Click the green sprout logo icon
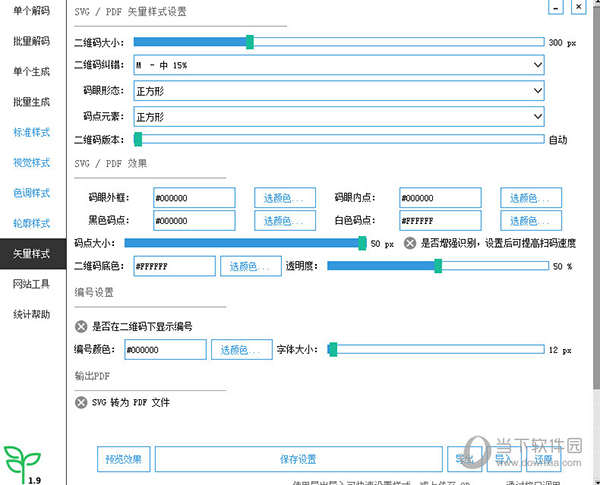600x485 pixels. tap(22, 464)
